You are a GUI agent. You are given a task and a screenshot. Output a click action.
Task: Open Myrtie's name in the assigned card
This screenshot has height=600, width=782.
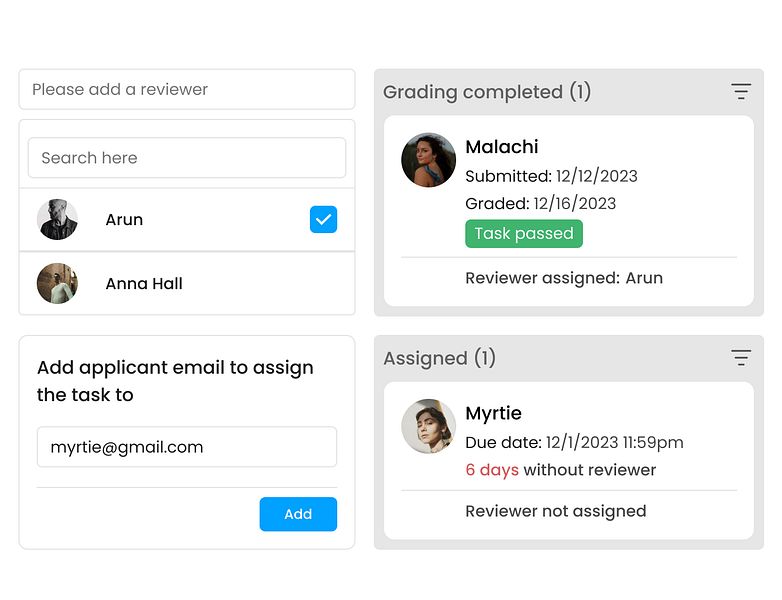point(493,413)
